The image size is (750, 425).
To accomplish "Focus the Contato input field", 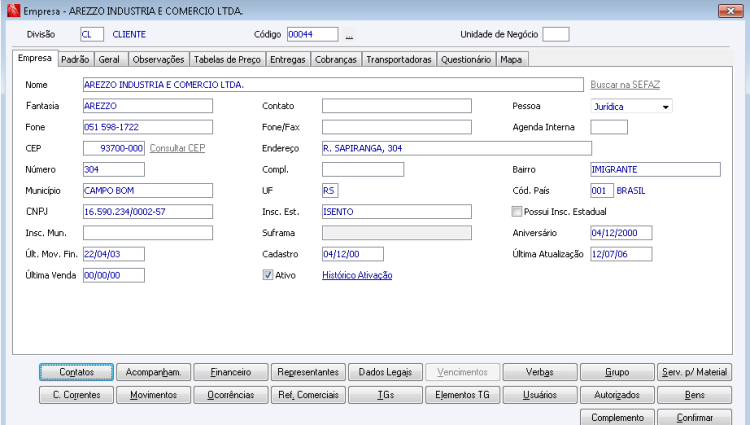I will pos(397,106).
